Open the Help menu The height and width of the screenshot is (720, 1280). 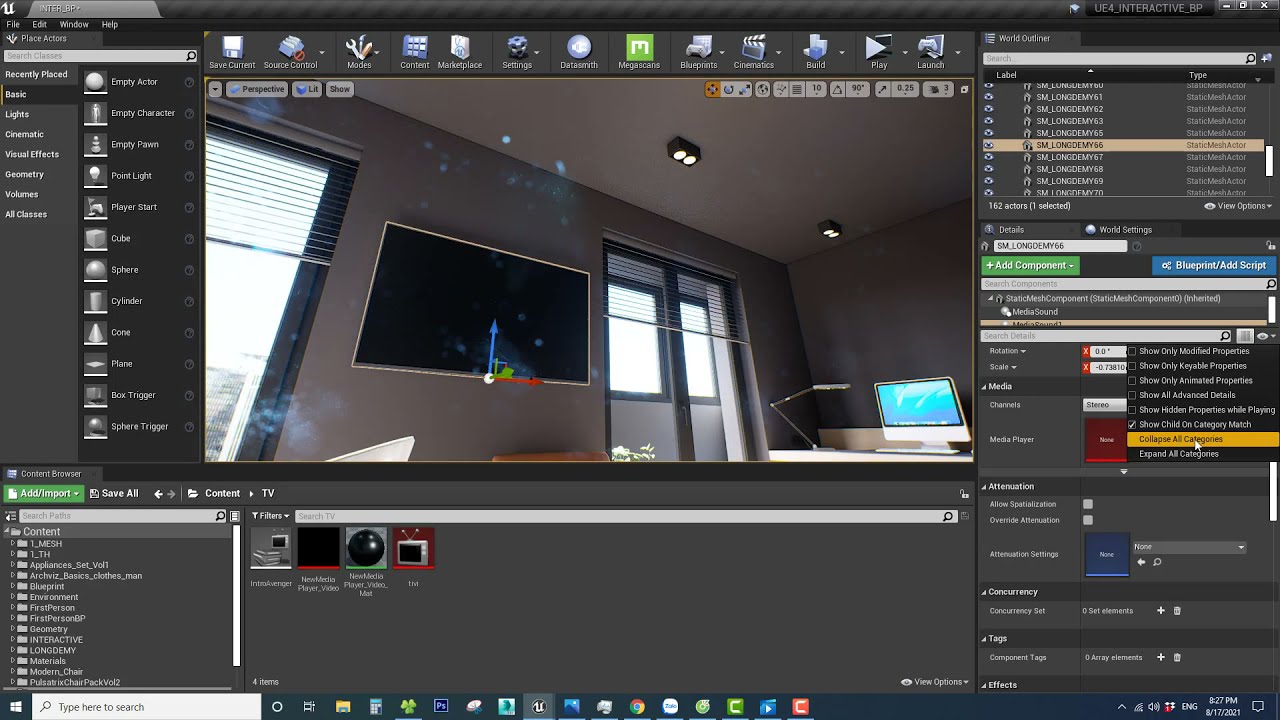(110, 24)
